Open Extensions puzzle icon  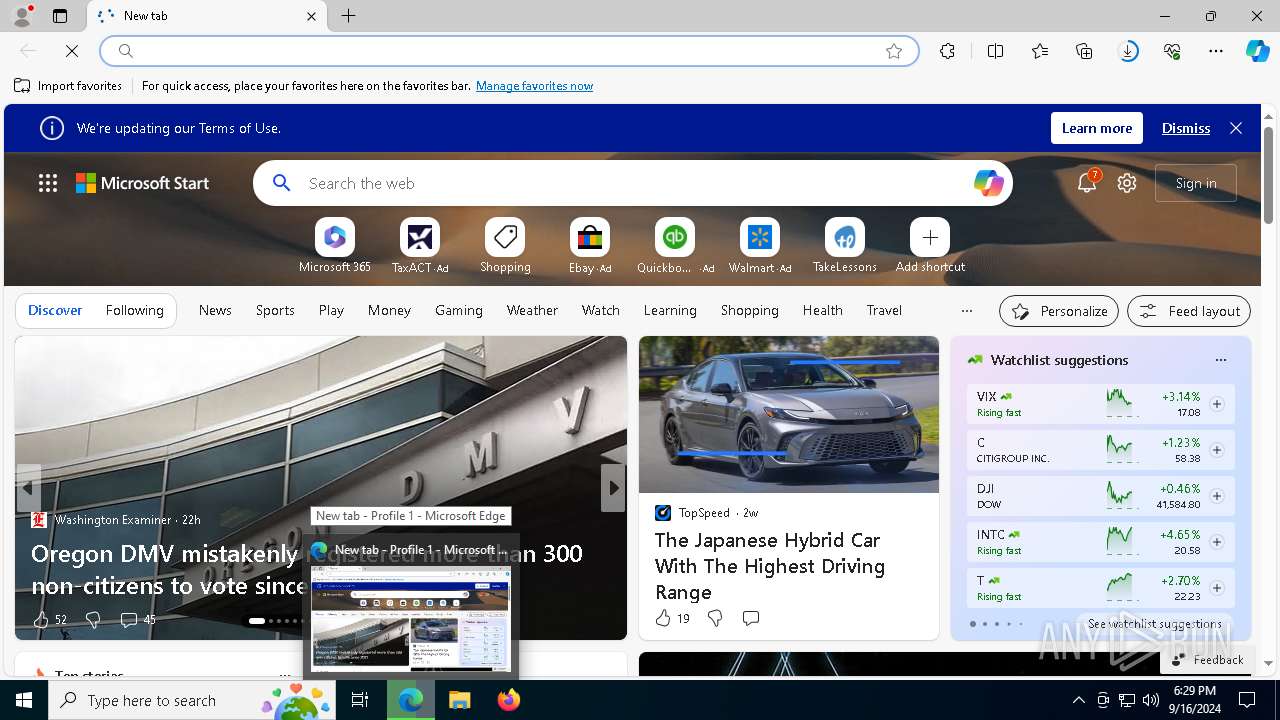947,51
